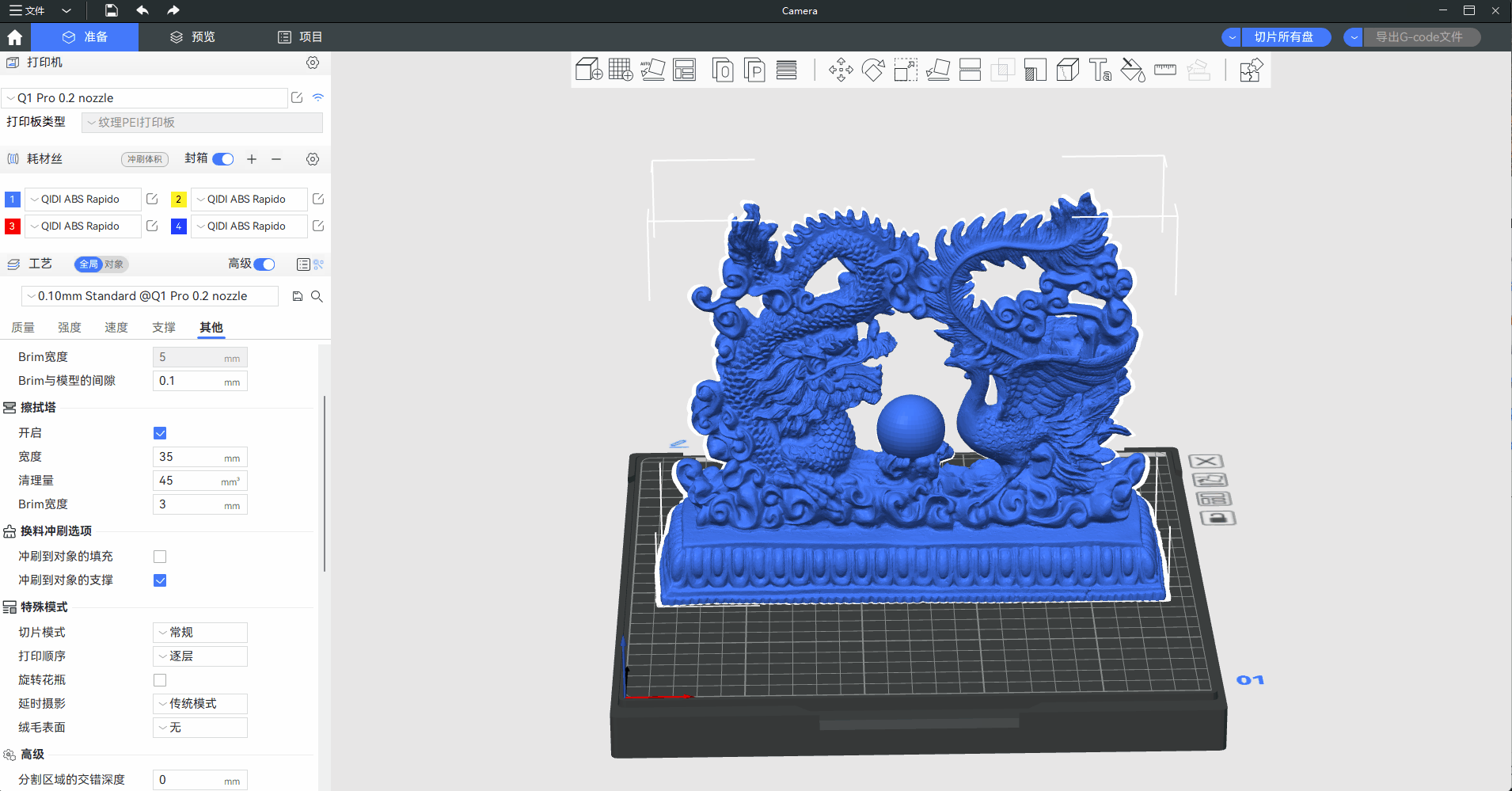Uncheck the wipe tower 开启 checkbox
Viewport: 1512px width, 791px height.
[160, 433]
